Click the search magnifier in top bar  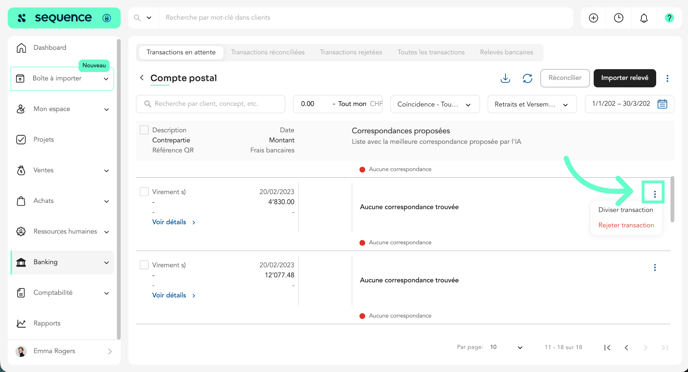click(x=137, y=18)
